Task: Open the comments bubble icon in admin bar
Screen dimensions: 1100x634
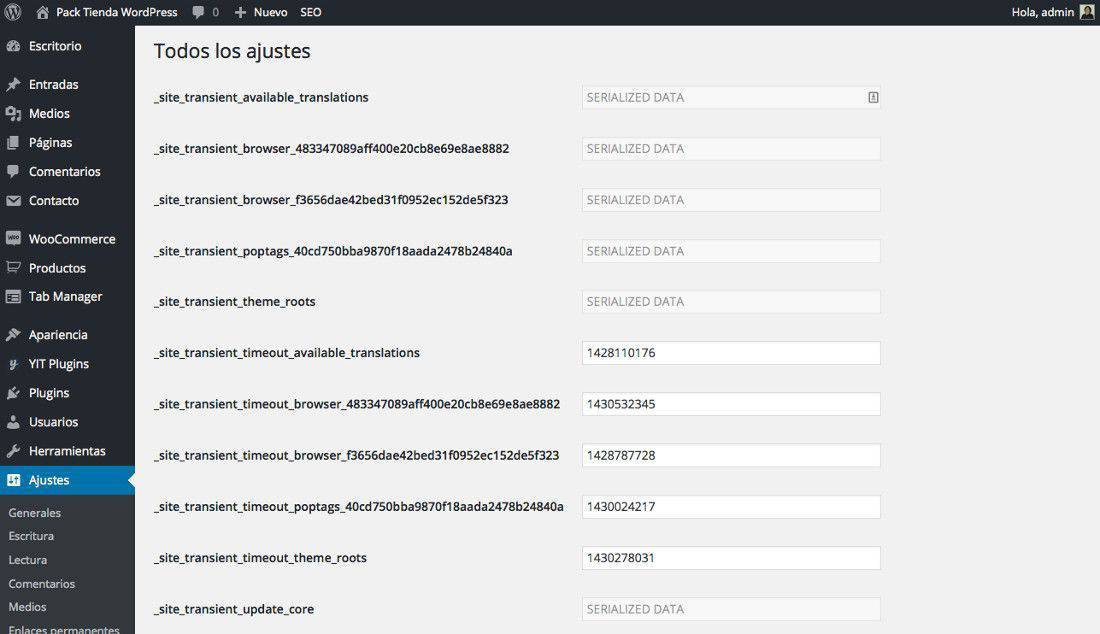Action: pyautogui.click(x=199, y=12)
